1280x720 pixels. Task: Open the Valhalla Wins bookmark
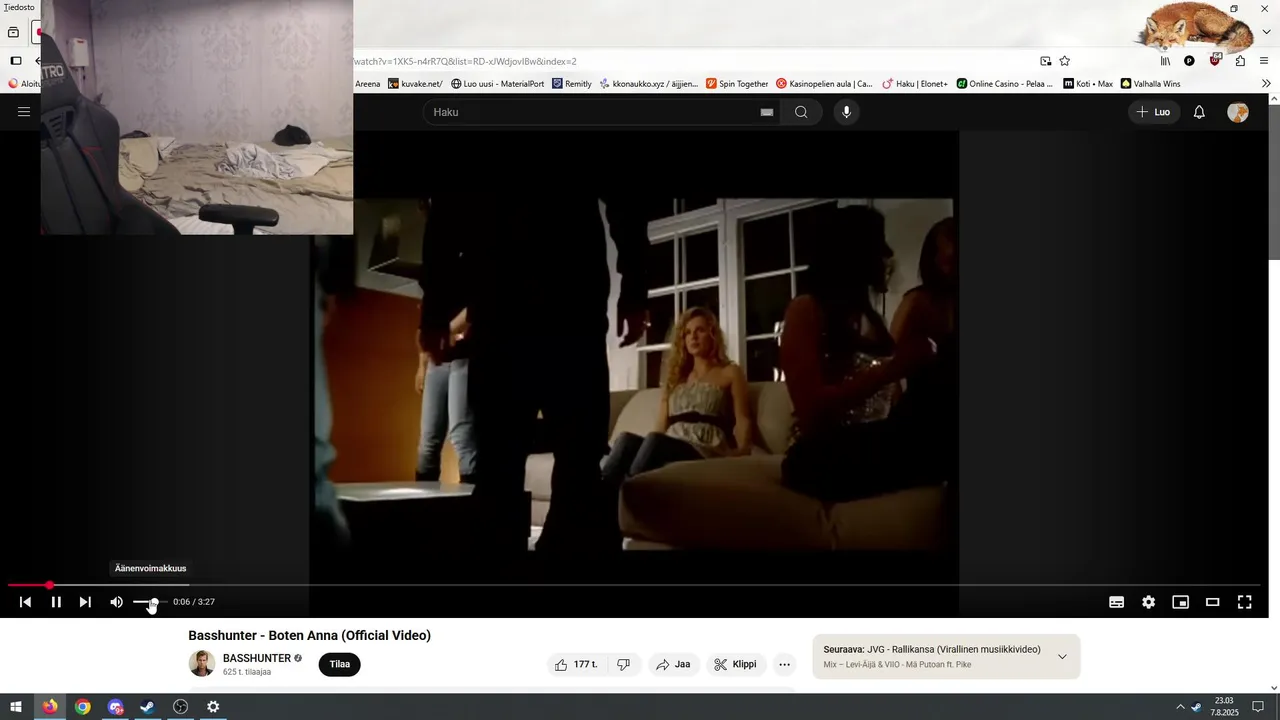[x=1151, y=84]
